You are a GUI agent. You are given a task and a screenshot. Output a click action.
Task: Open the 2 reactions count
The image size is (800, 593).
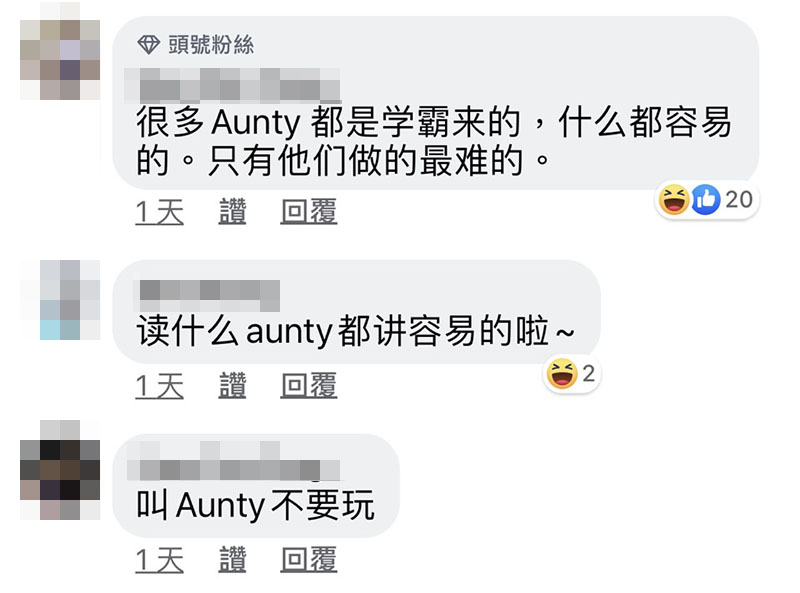click(588, 374)
